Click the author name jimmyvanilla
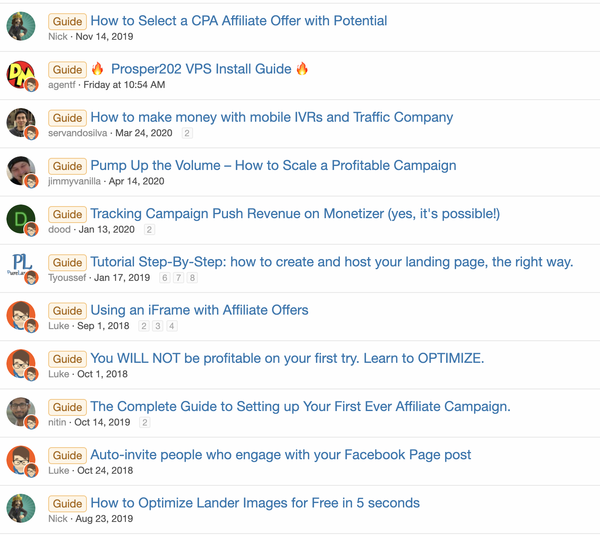The image size is (600, 536). tap(74, 181)
